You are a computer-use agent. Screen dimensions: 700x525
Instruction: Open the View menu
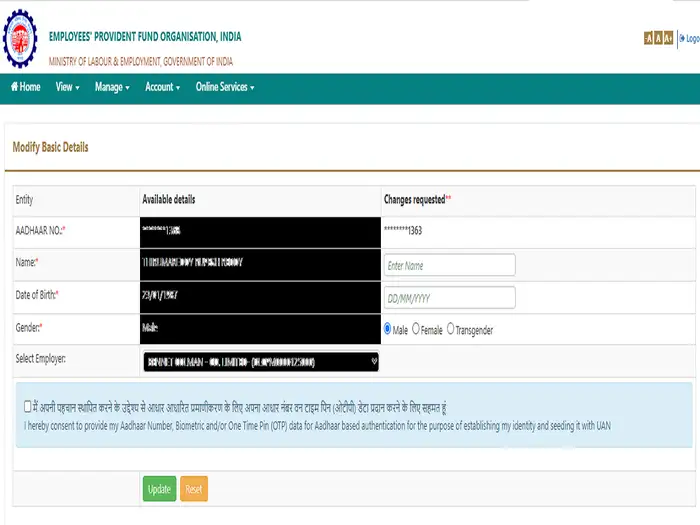[x=67, y=87]
